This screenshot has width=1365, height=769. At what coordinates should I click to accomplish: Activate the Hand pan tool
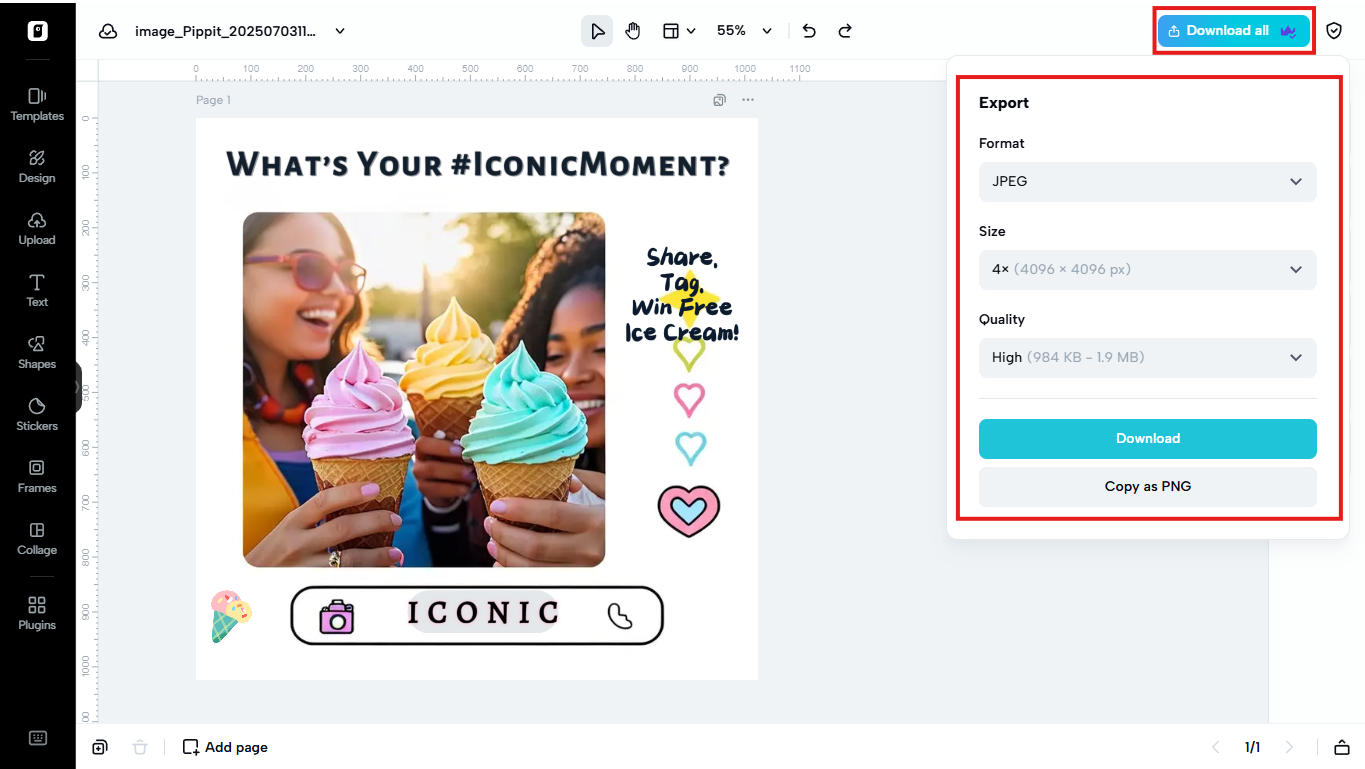[x=633, y=31]
